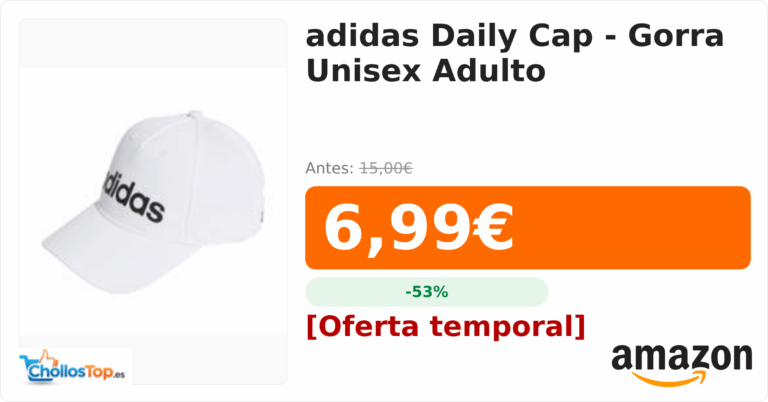Click the word 'amazon' in the logo
This screenshot has width=768, height=402.
[x=682, y=357]
